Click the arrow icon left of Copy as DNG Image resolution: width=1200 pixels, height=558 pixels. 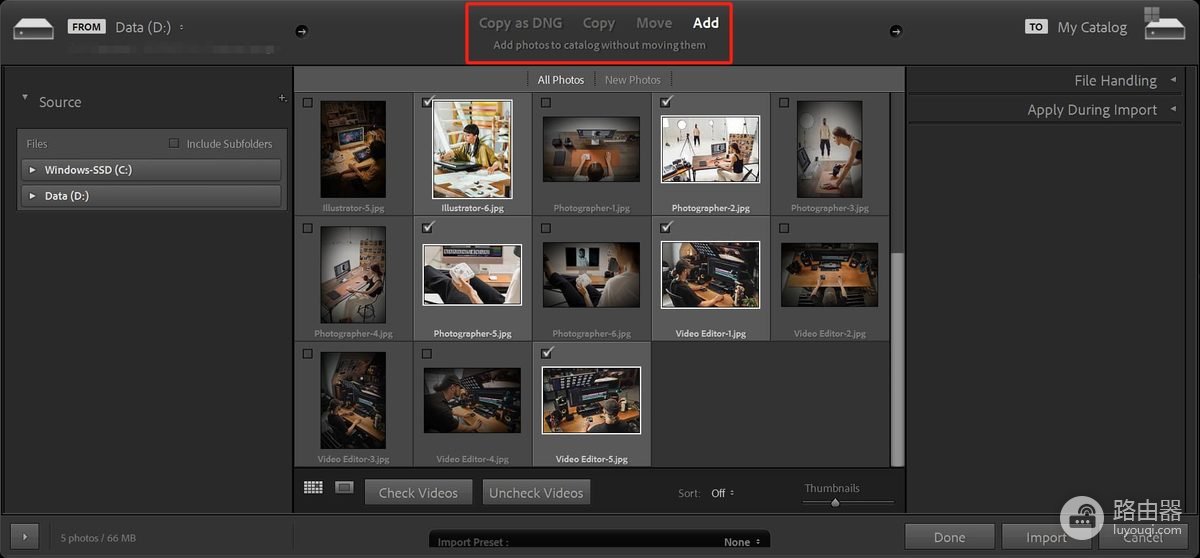(302, 31)
